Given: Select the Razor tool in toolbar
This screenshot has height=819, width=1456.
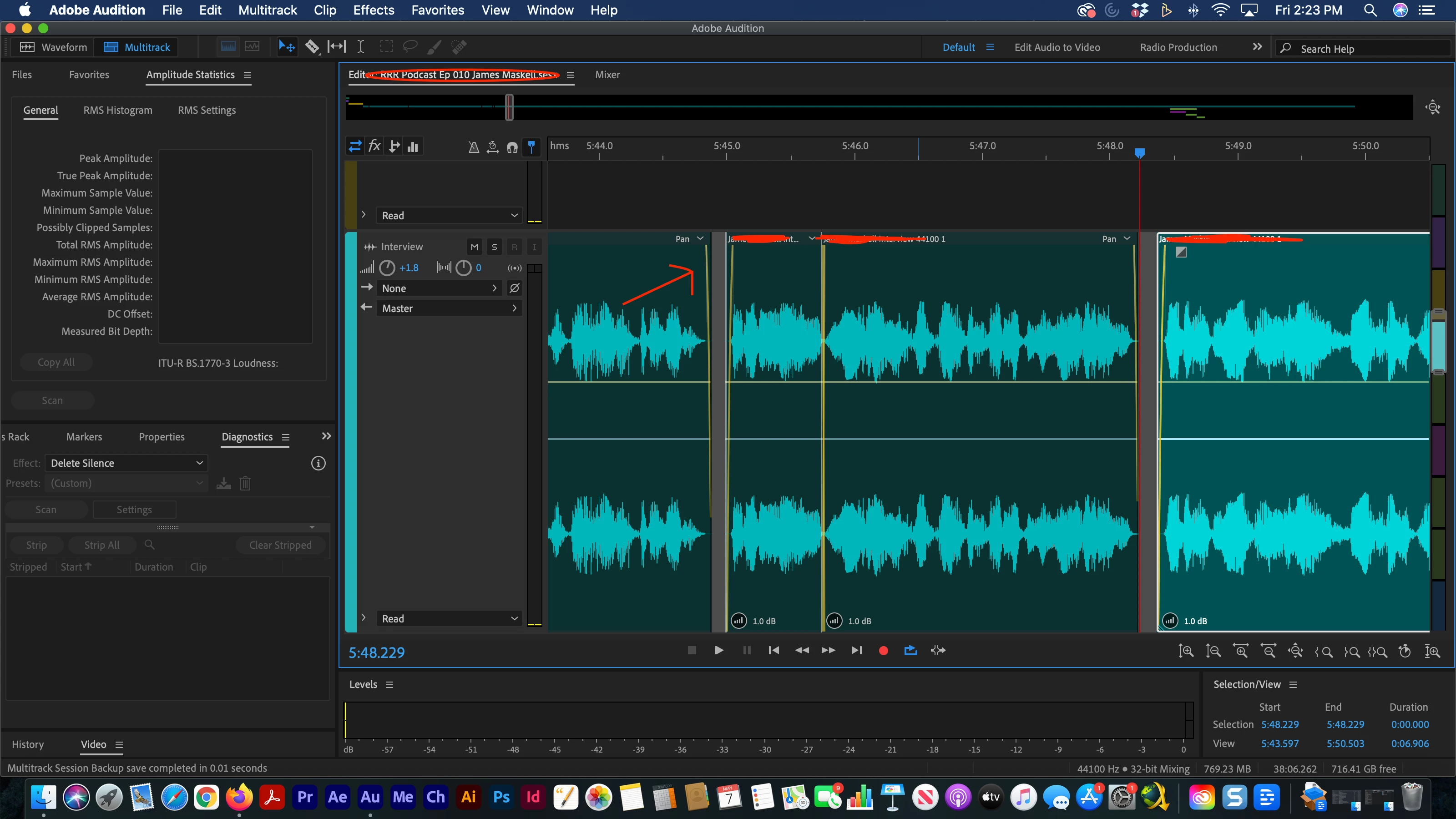Looking at the screenshot, I should tap(312, 47).
